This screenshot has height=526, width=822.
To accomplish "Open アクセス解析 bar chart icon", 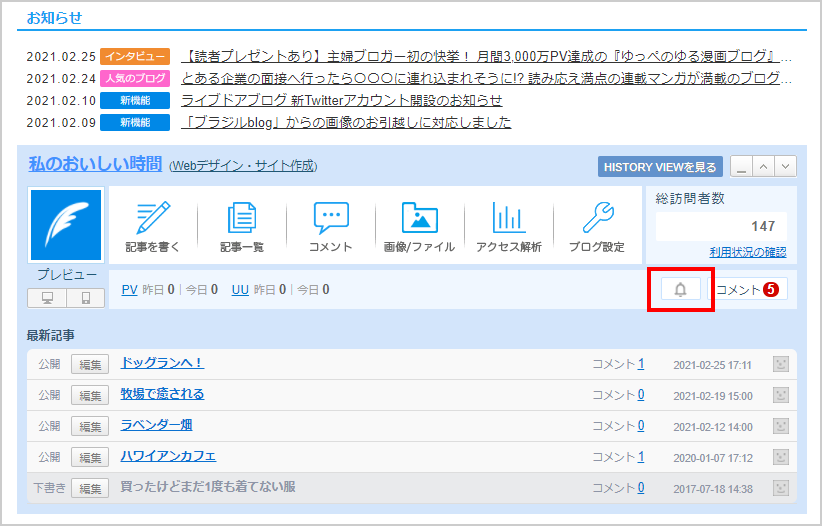I will 509,217.
